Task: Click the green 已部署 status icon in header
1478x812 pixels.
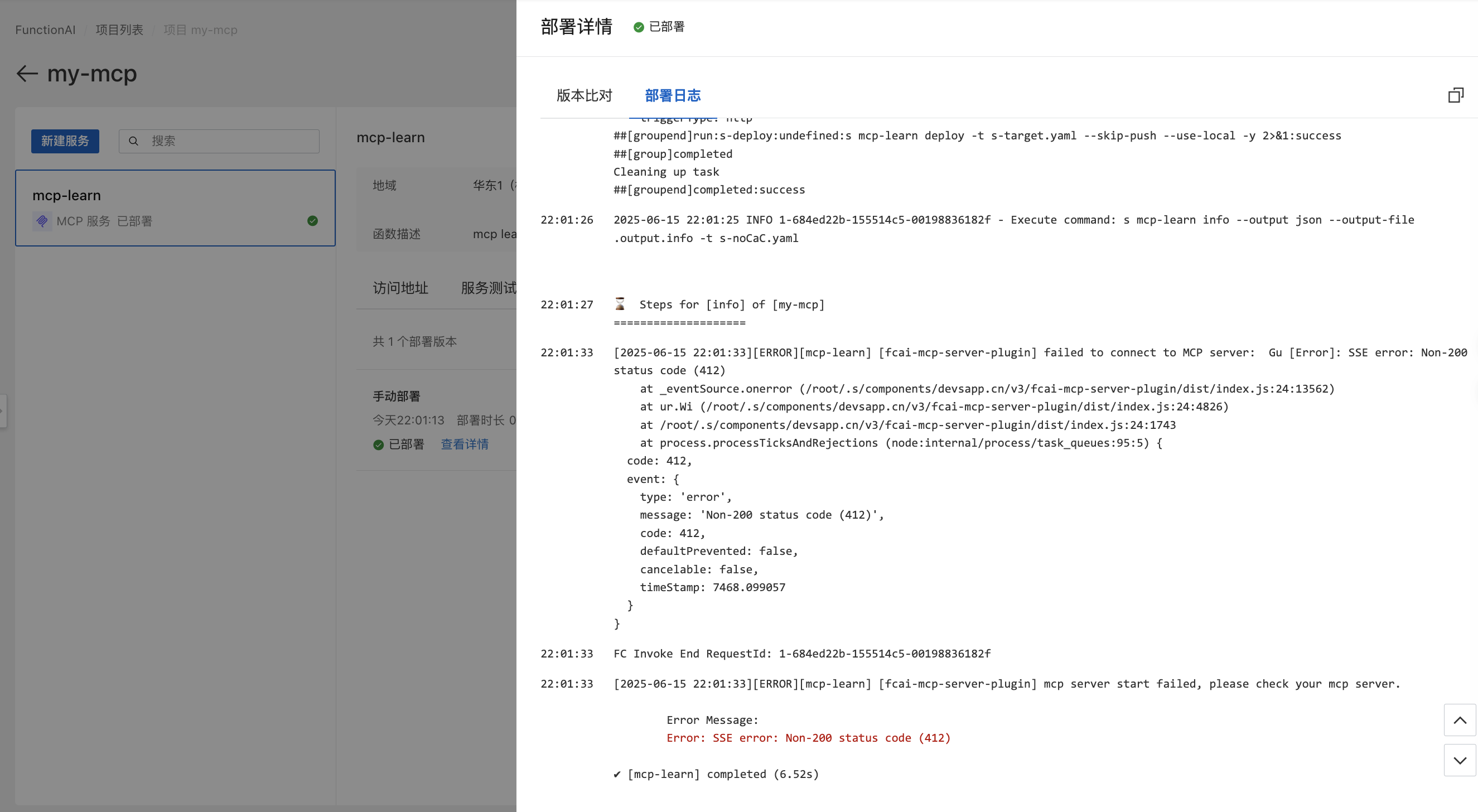Action: pos(638,27)
